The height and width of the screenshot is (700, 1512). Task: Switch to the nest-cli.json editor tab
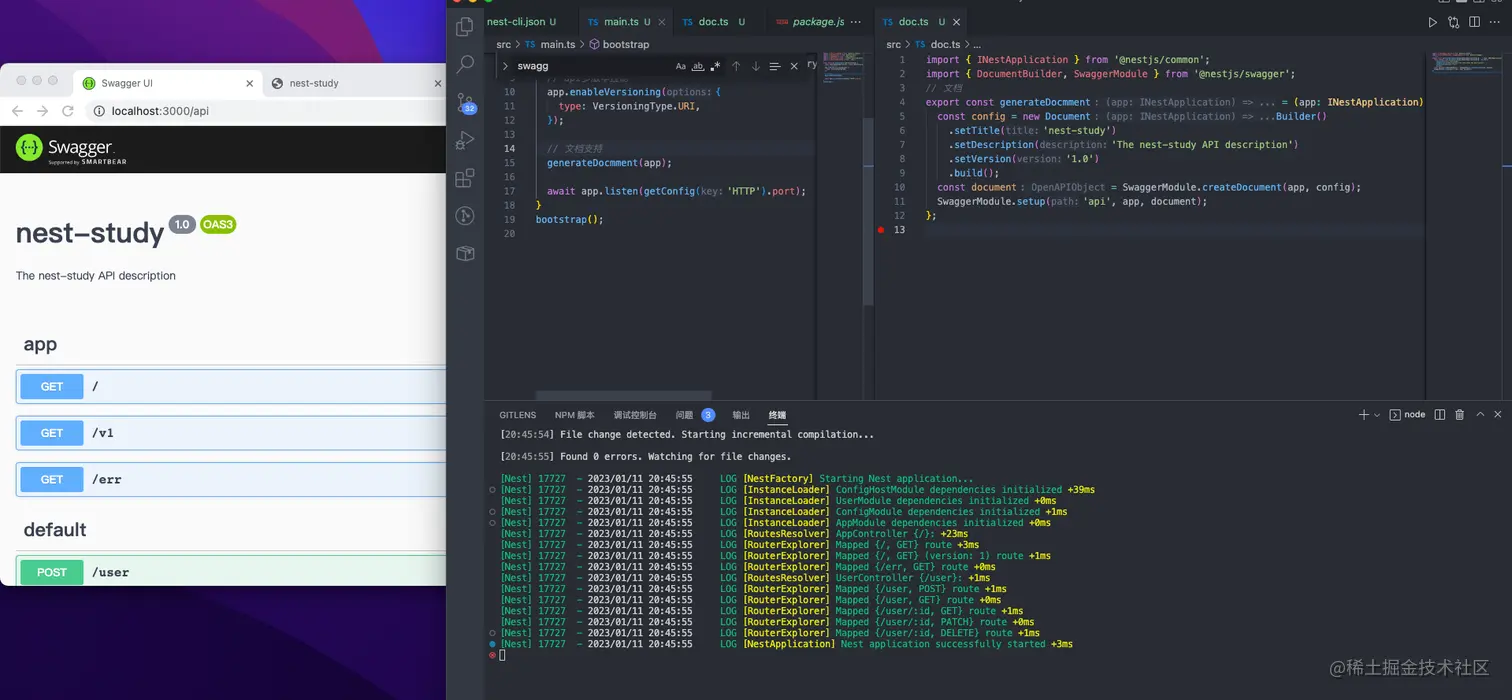tap(523, 22)
